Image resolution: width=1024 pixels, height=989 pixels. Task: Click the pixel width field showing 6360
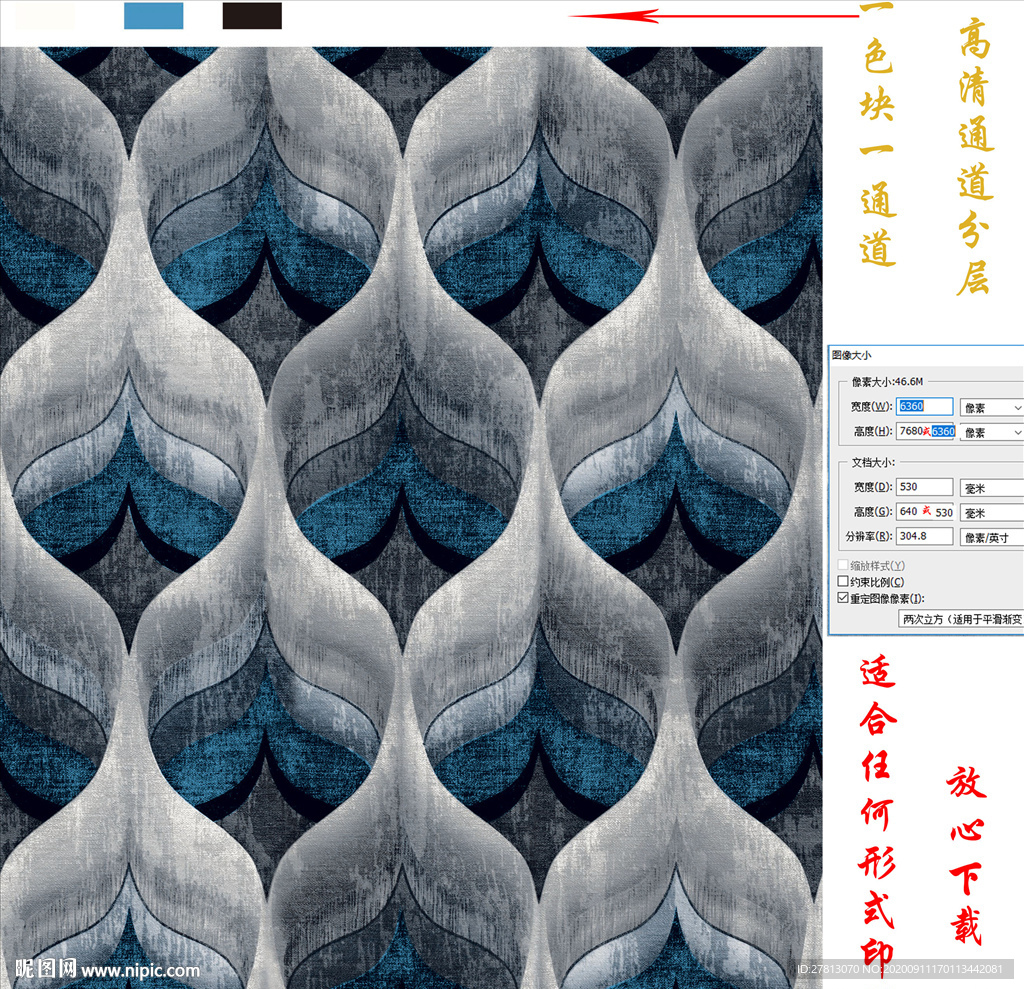pos(924,406)
